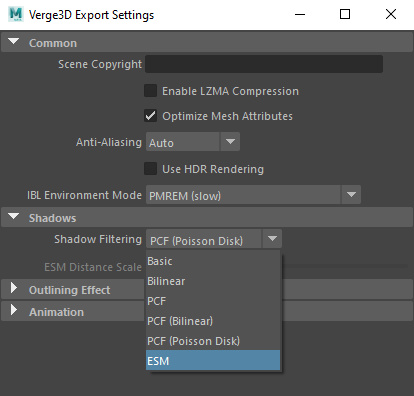Uncheck Optimize Mesh Attributes
414x396 pixels.
coord(150,116)
